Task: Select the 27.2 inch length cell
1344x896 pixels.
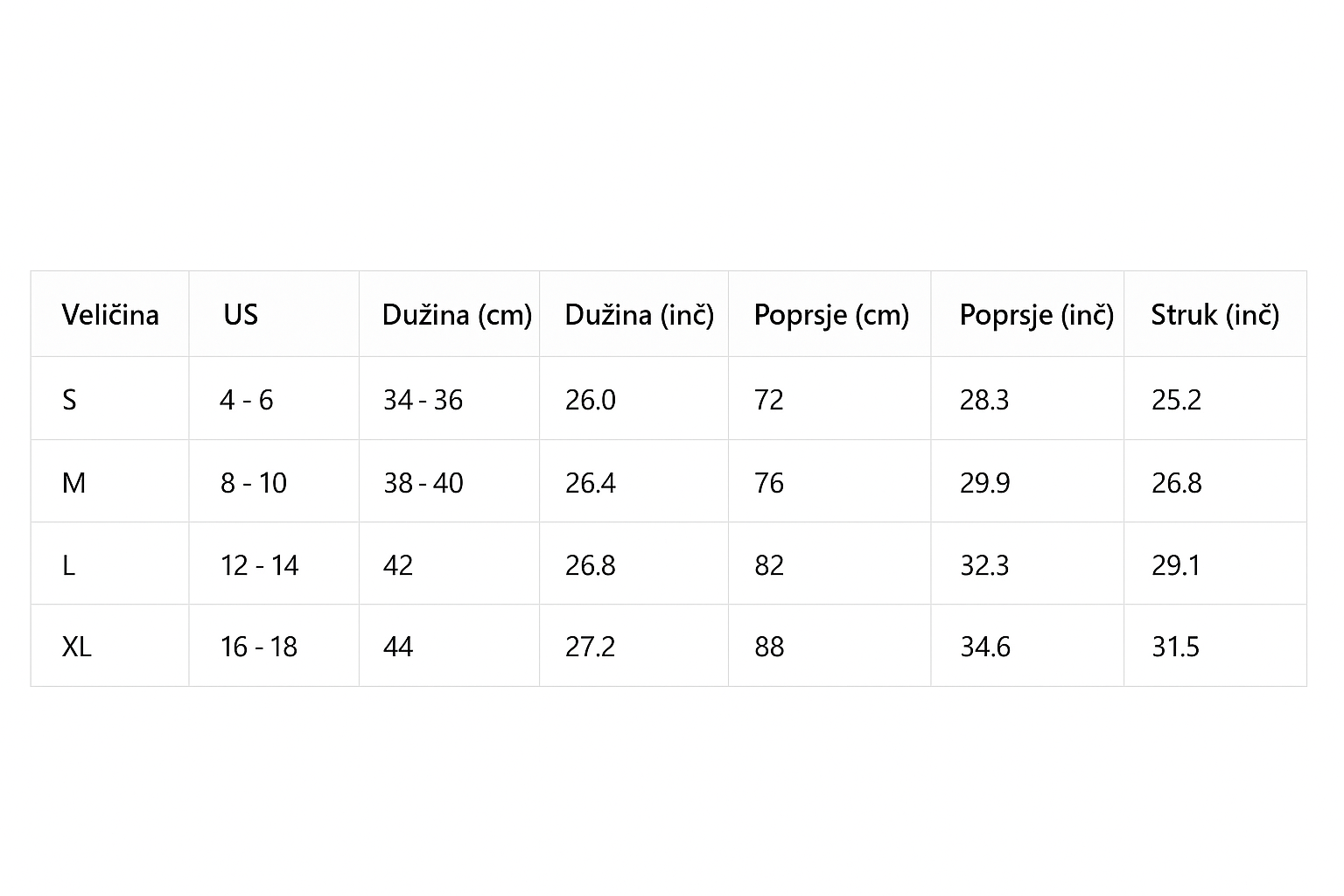Action: tap(590, 647)
